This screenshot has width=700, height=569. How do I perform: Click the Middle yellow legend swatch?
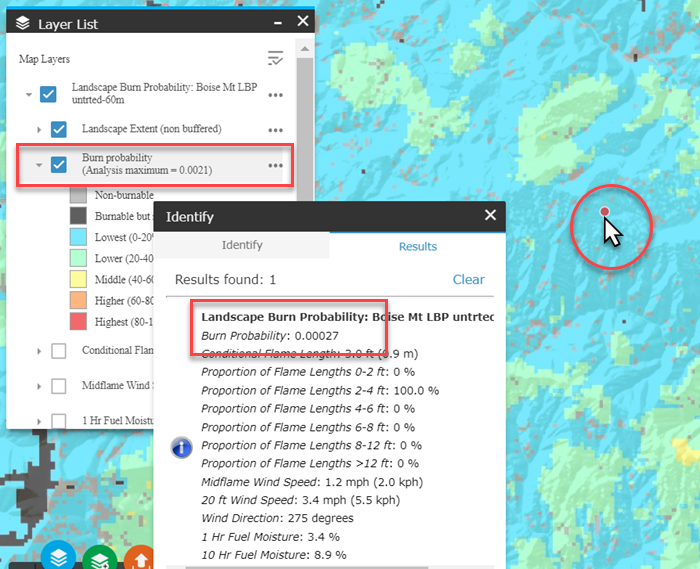78,279
